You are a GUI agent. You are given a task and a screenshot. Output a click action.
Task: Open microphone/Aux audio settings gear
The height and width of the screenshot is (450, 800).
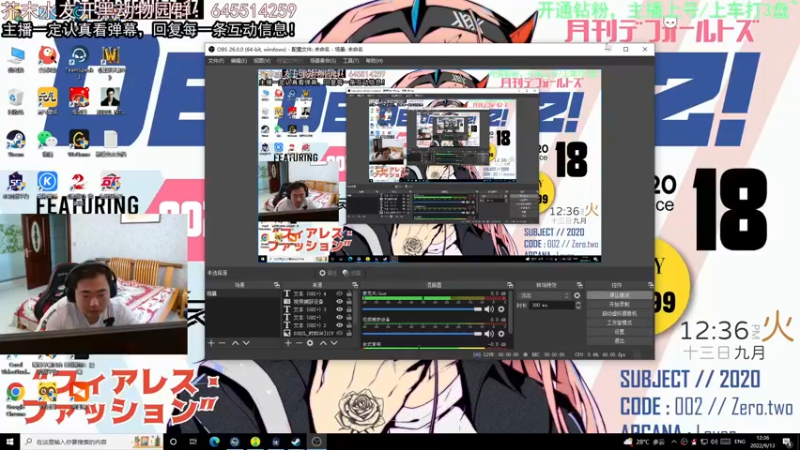tap(502, 309)
